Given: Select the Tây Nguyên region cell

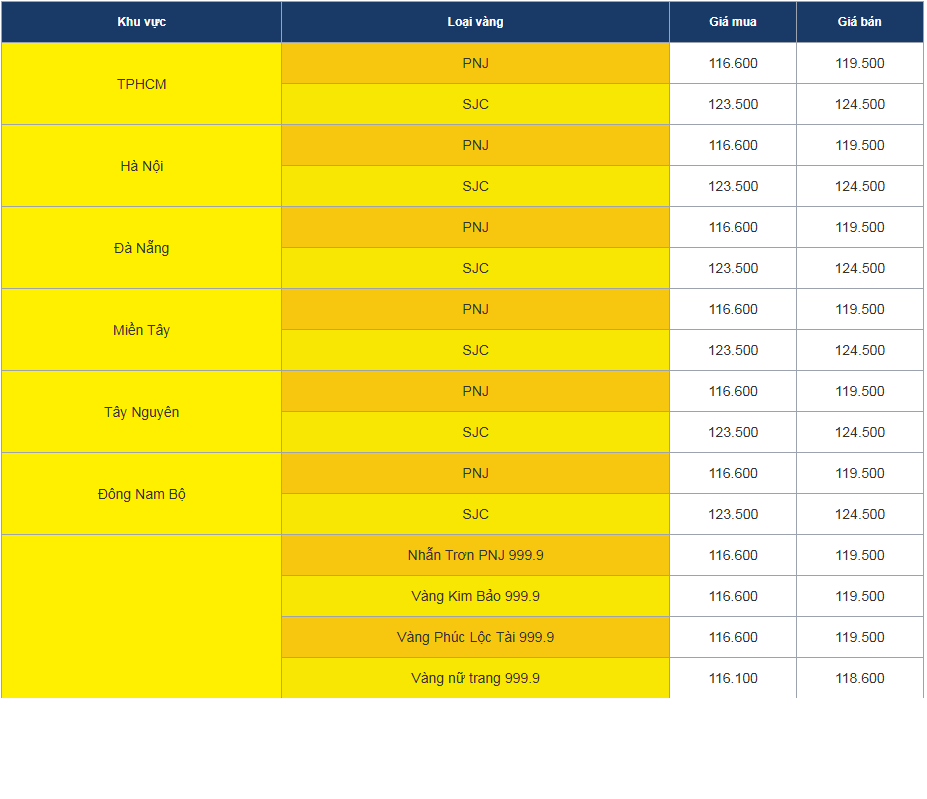Looking at the screenshot, I should pyautogui.click(x=141, y=412).
